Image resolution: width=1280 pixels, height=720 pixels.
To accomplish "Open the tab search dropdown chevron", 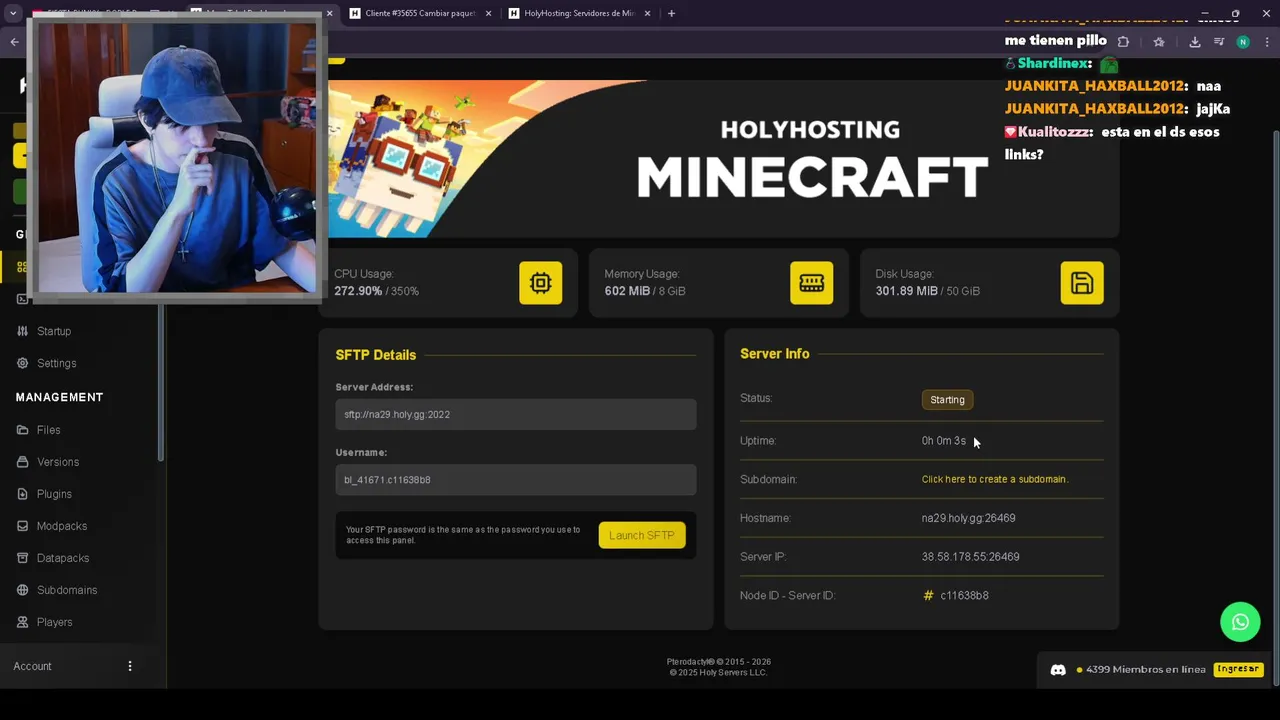I will (x=13, y=13).
